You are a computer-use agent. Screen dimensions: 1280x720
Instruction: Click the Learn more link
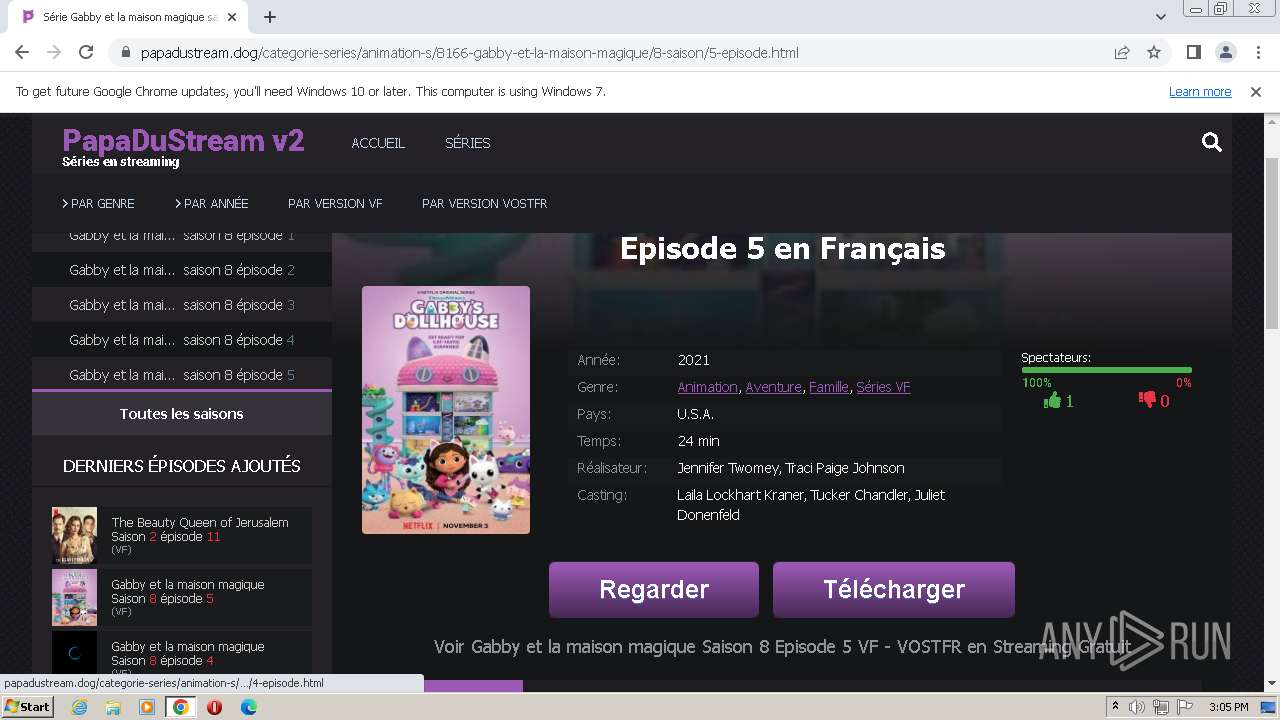(1200, 91)
